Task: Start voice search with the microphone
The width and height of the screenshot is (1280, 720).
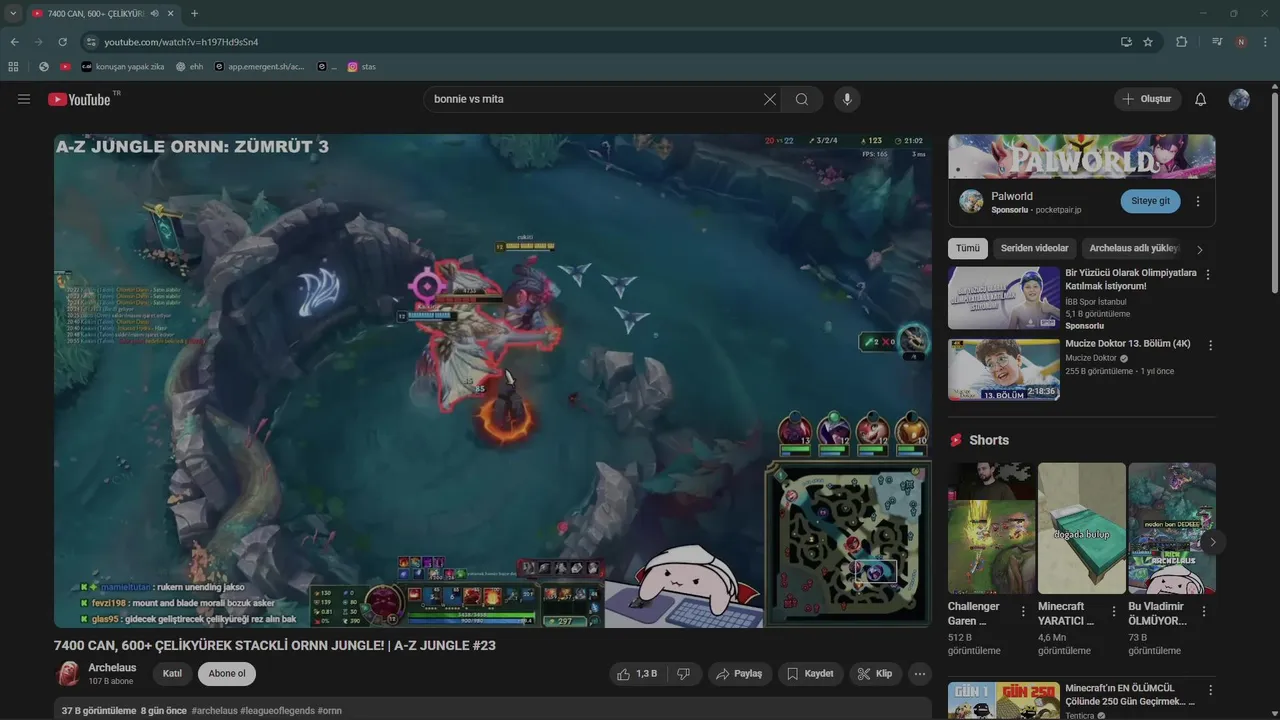Action: tap(847, 99)
